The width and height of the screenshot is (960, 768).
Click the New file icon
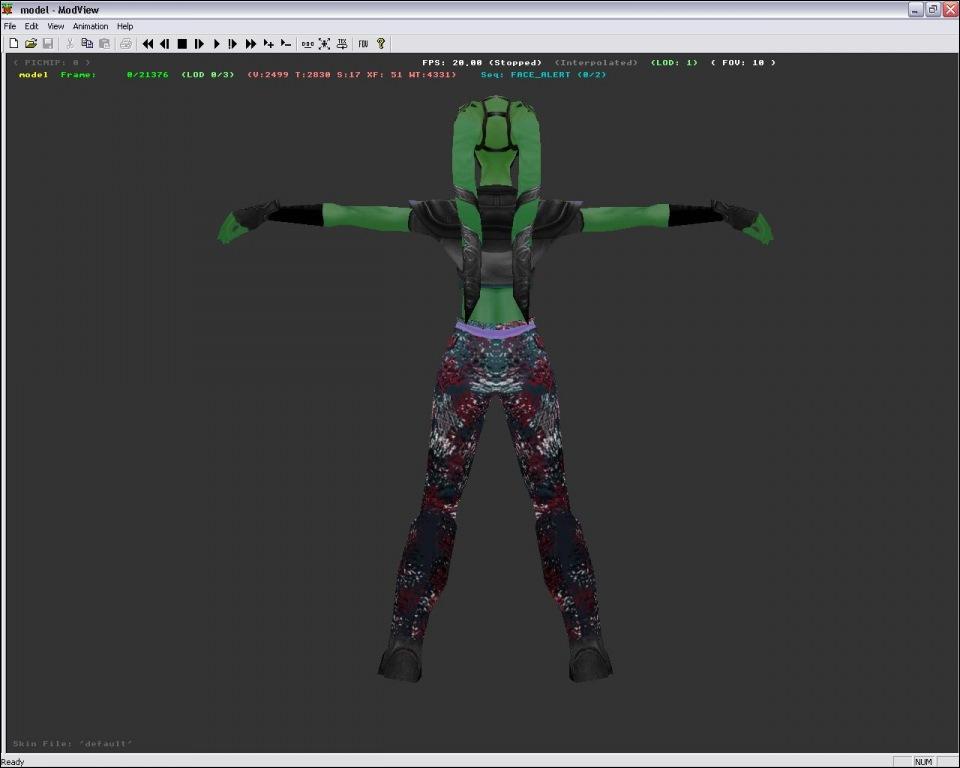pyautogui.click(x=14, y=44)
